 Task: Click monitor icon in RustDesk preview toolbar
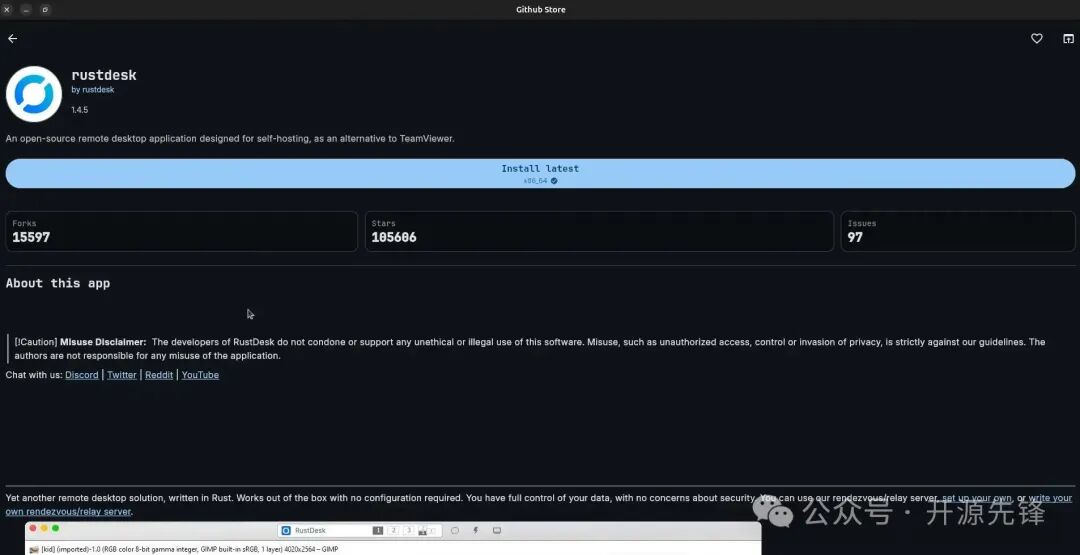pyautogui.click(x=497, y=530)
